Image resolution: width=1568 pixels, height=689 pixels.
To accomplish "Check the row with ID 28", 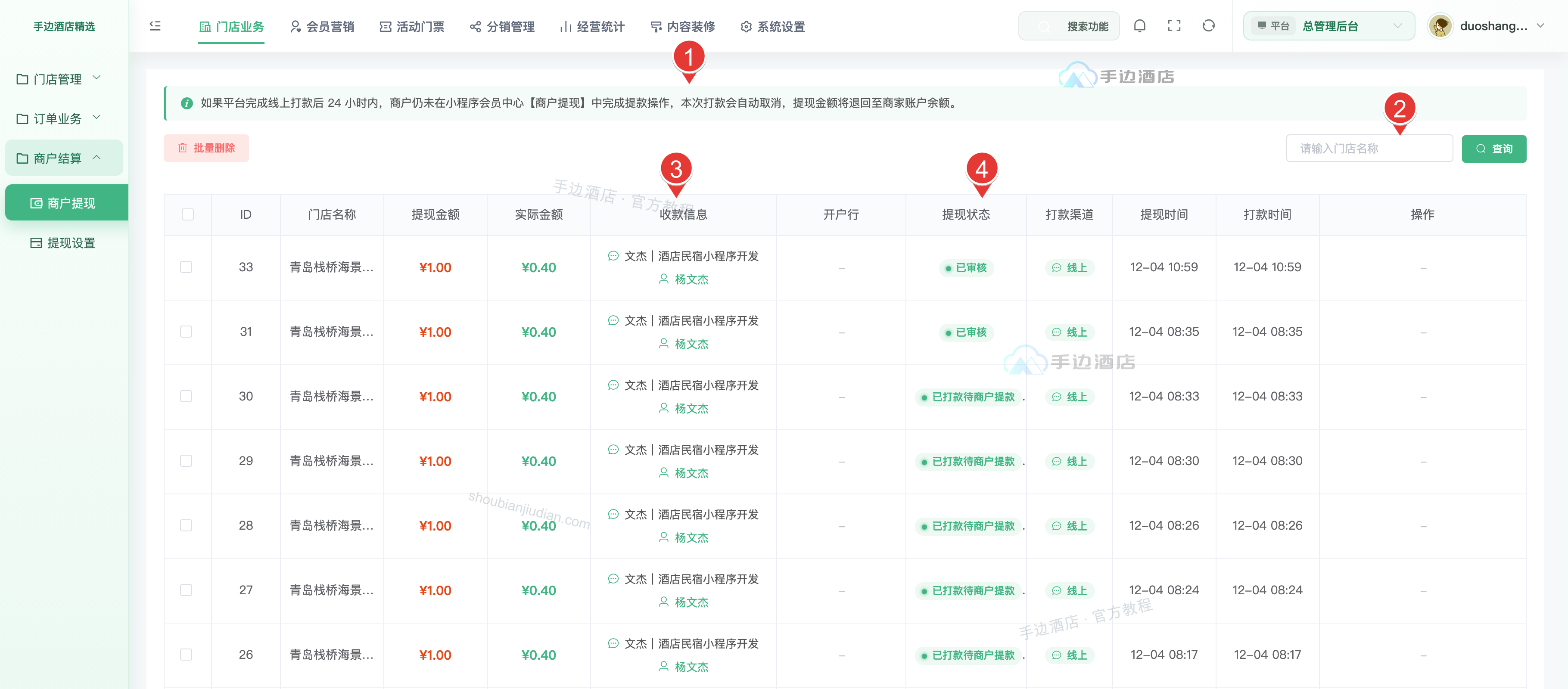I will tap(186, 525).
